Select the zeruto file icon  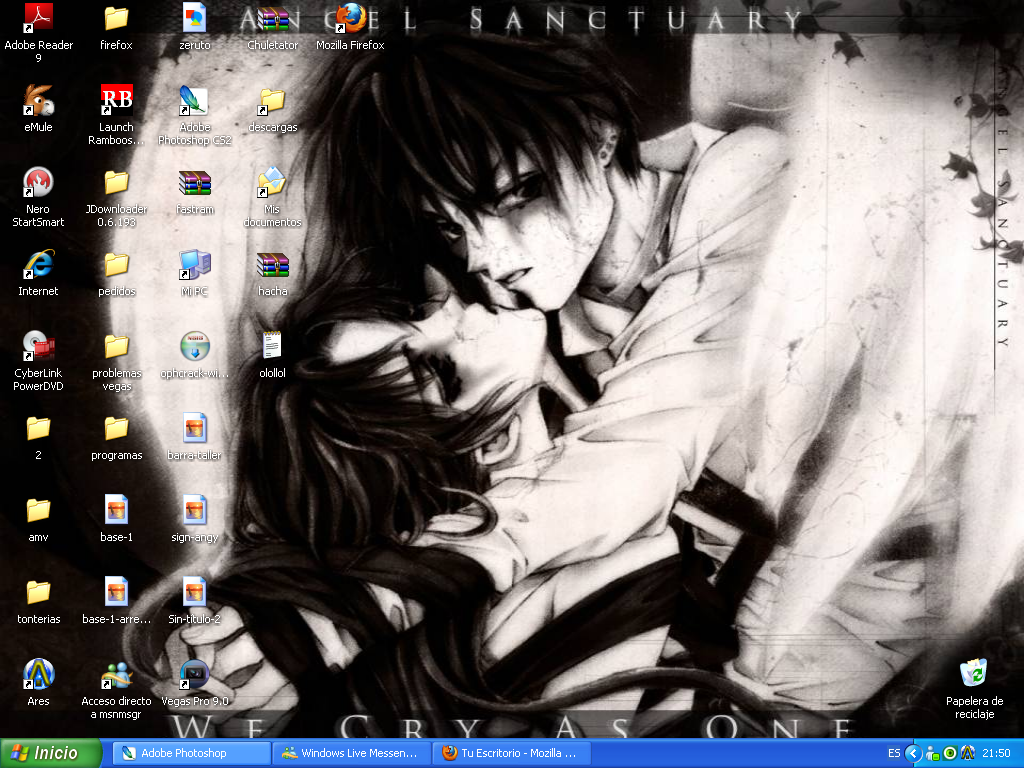[195, 19]
